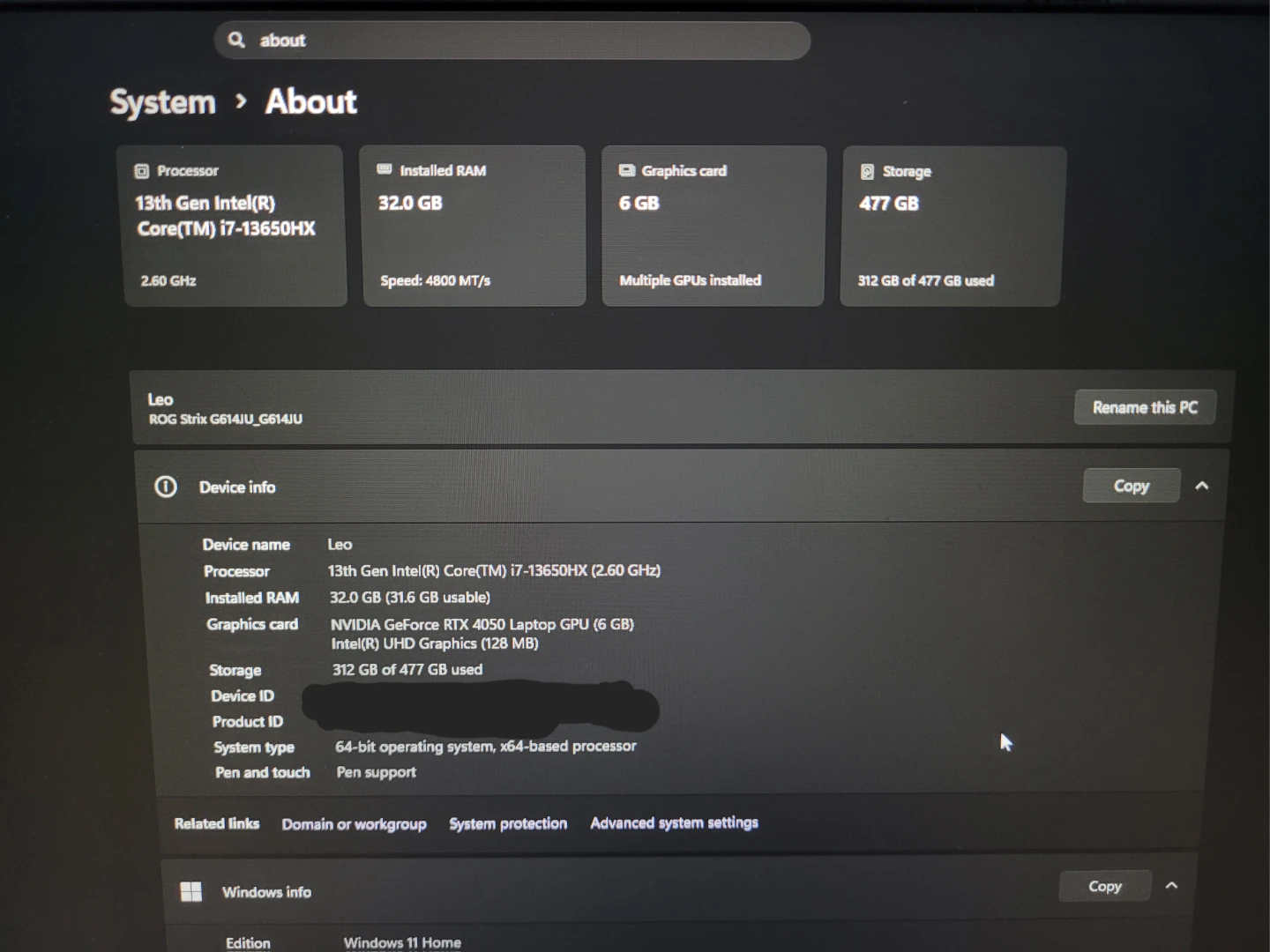
Task: Select ROG Strix G614JU_G614JU model text
Action: (x=226, y=419)
